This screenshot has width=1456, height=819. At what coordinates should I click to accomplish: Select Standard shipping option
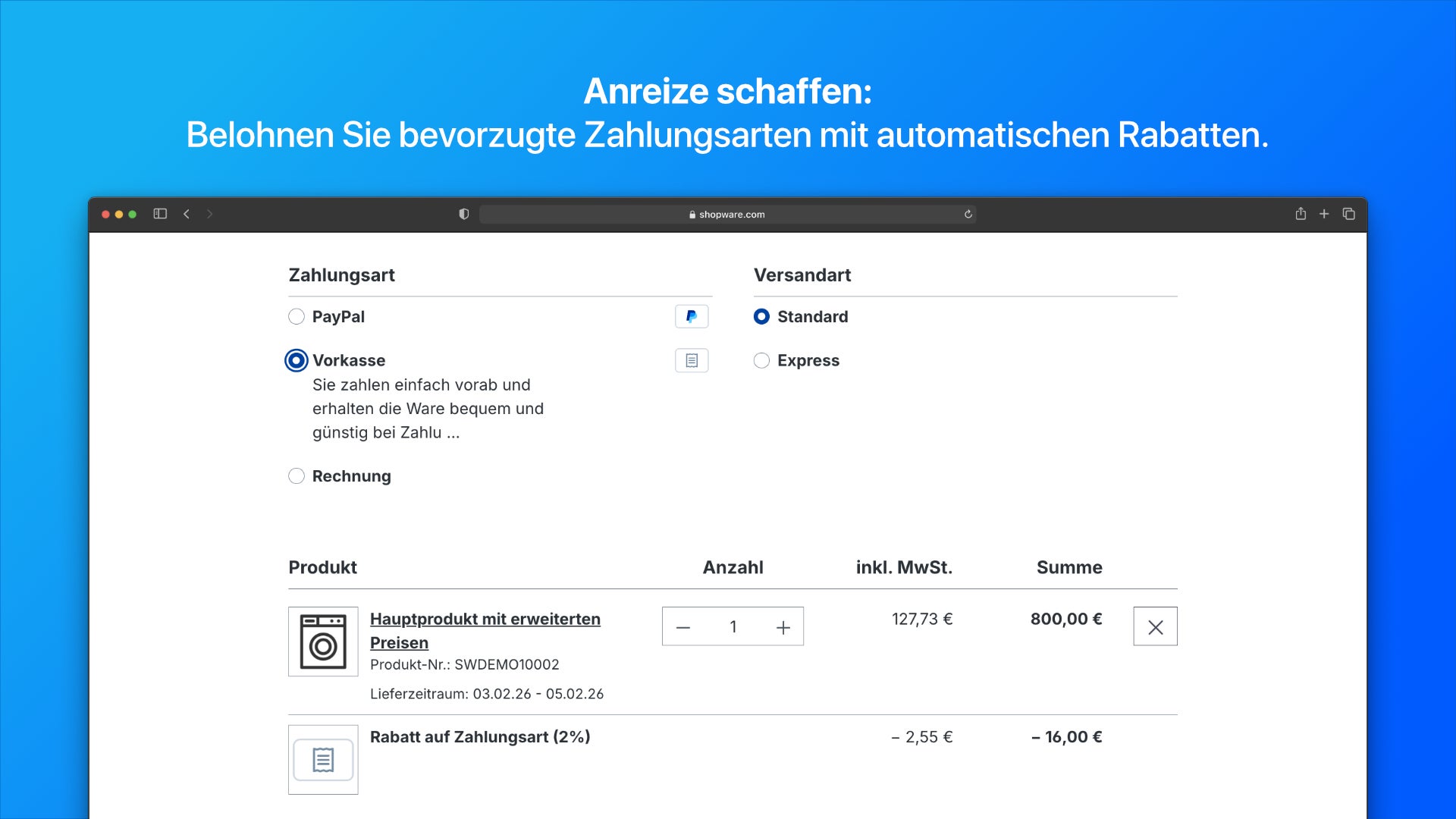pos(761,317)
